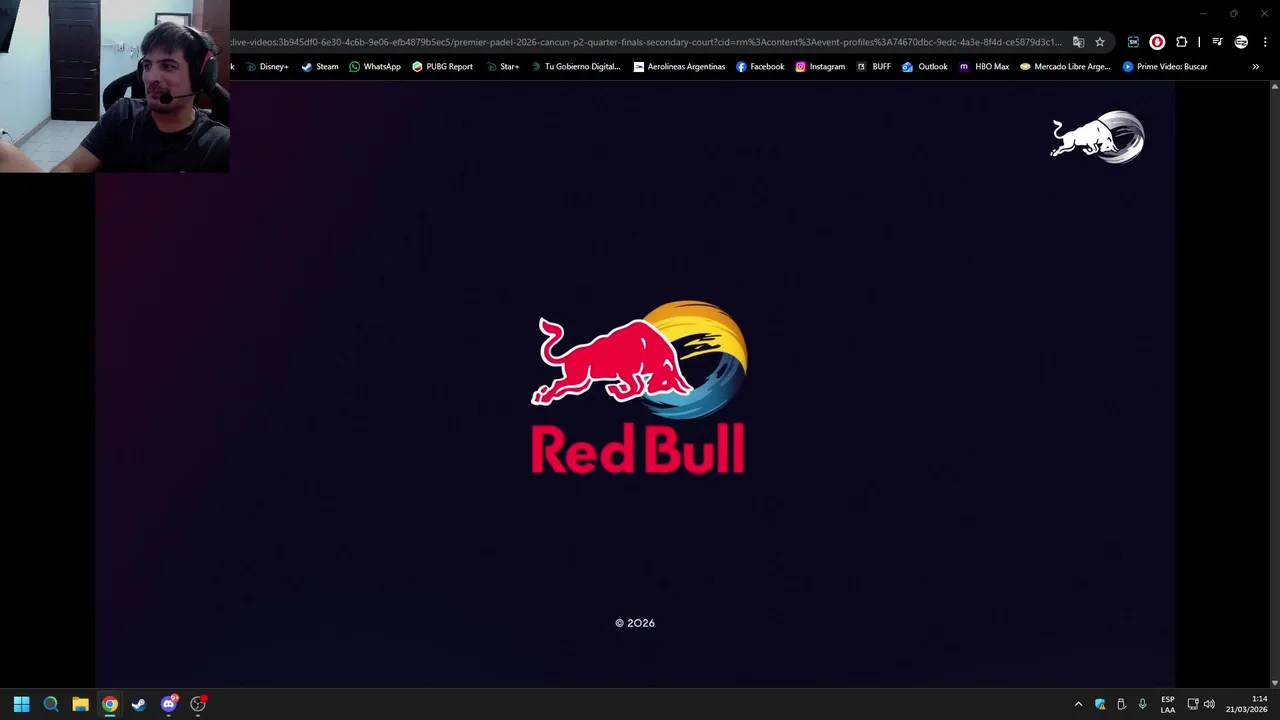This screenshot has width=1280, height=720.
Task: Open the clock and date 21/03/2026
Action: coord(1247,704)
